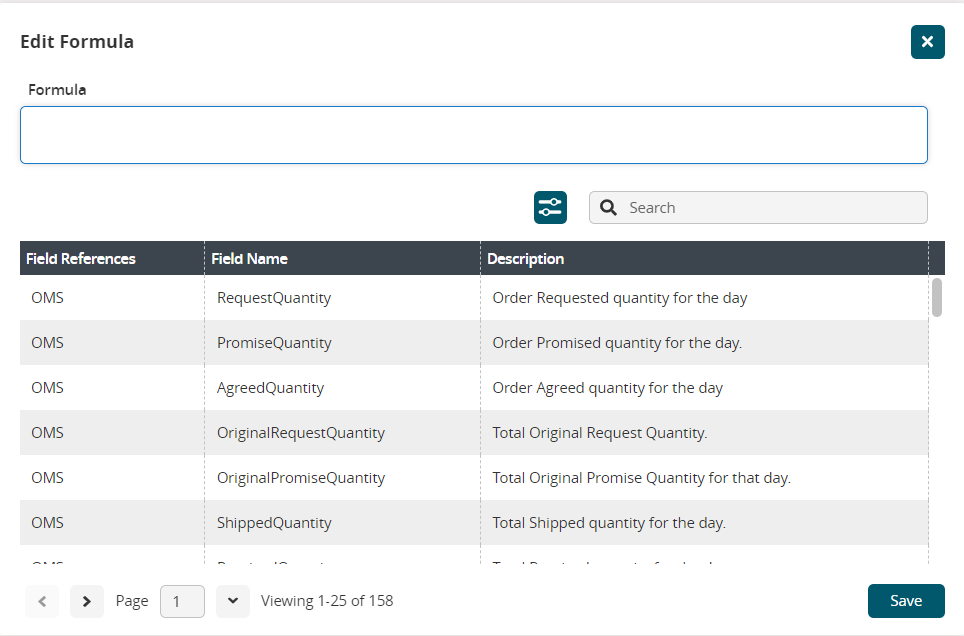This screenshot has width=964, height=636.
Task: Focus the Search field
Action: point(770,208)
